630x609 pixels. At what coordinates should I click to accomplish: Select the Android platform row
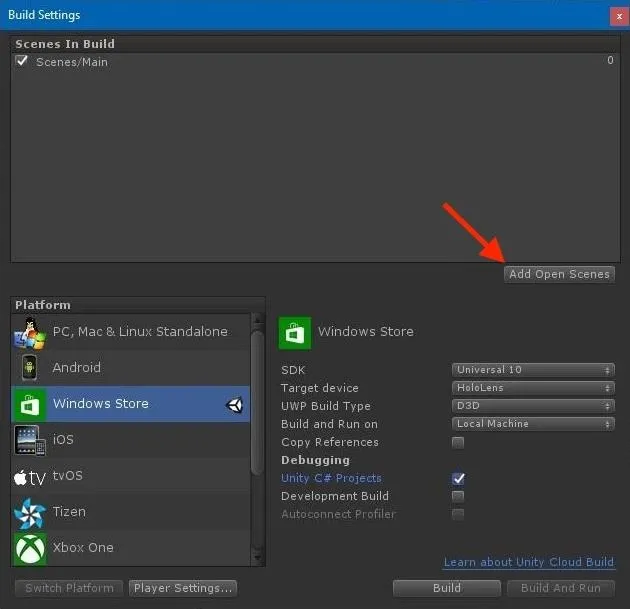pos(131,368)
